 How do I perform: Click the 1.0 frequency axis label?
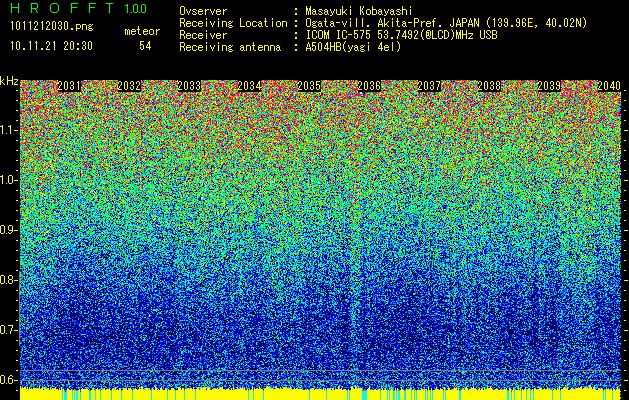click(x=9, y=180)
